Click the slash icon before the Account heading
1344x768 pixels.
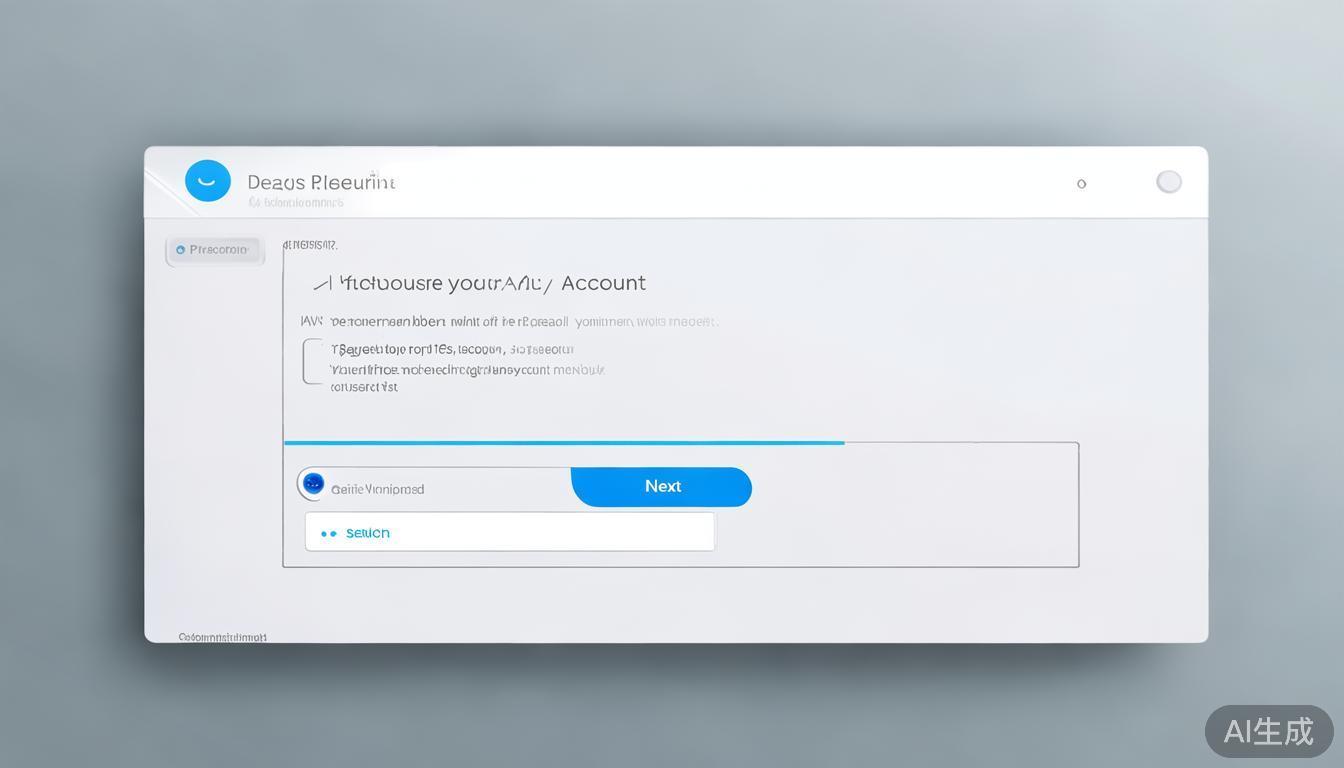[x=322, y=284]
